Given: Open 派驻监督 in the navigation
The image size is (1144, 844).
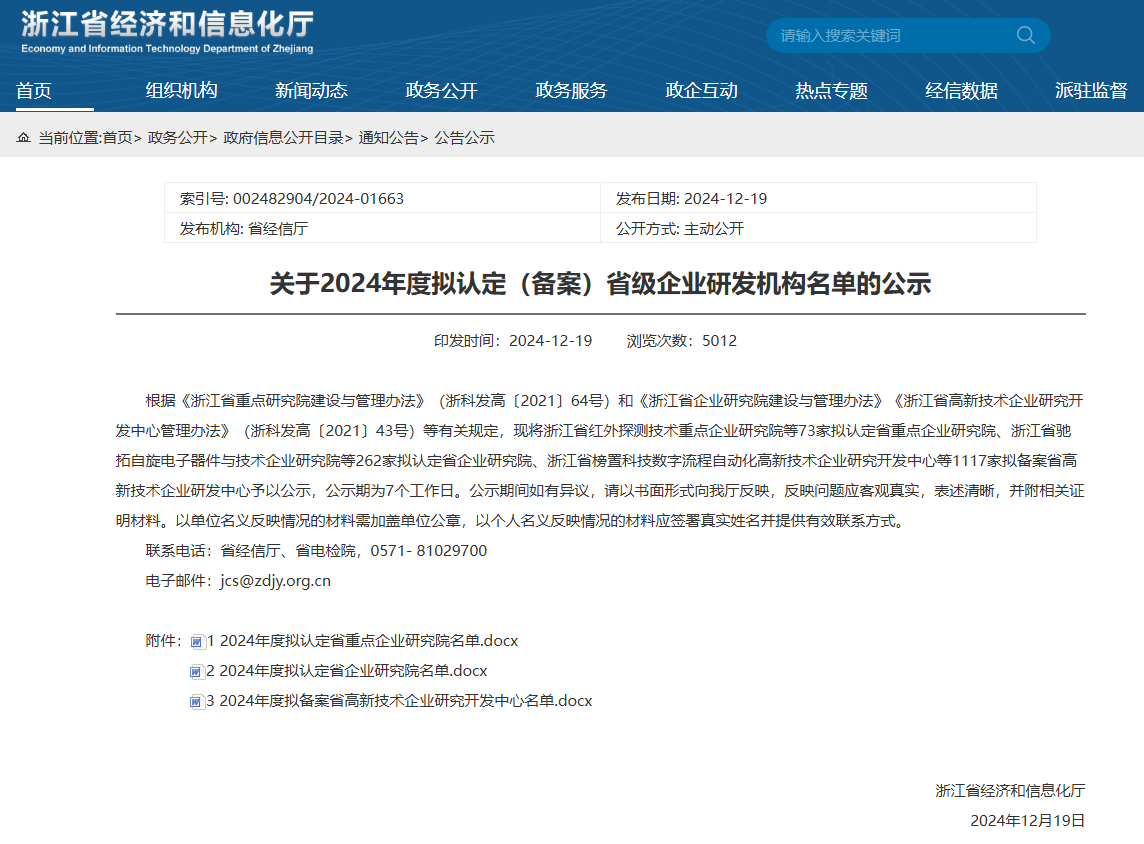Looking at the screenshot, I should point(1091,91).
